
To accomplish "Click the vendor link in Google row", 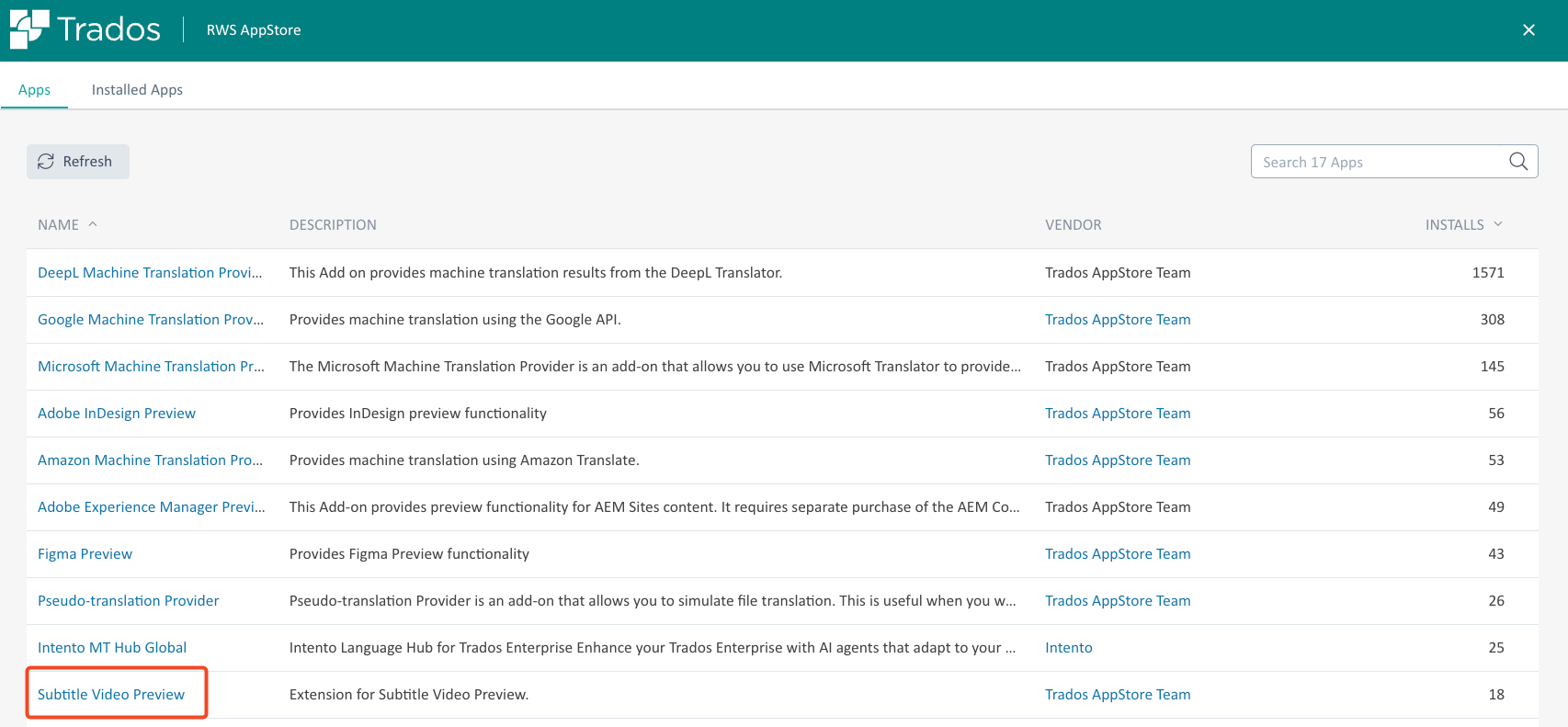I will click(1118, 320).
